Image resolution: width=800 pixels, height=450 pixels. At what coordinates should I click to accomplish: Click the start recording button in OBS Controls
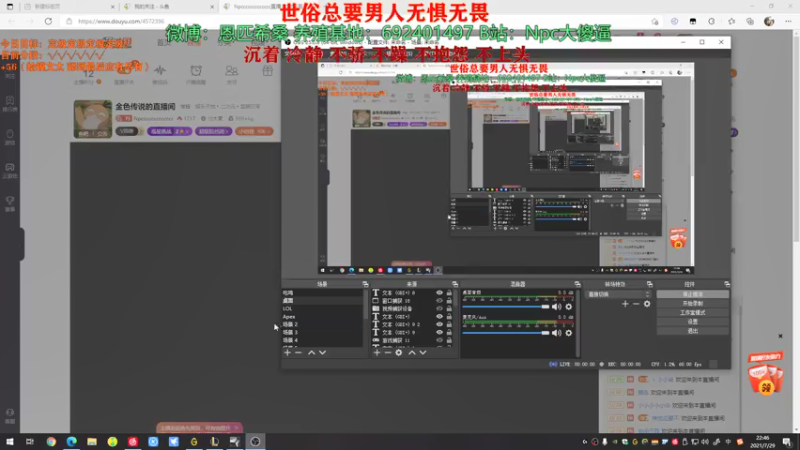tap(692, 304)
